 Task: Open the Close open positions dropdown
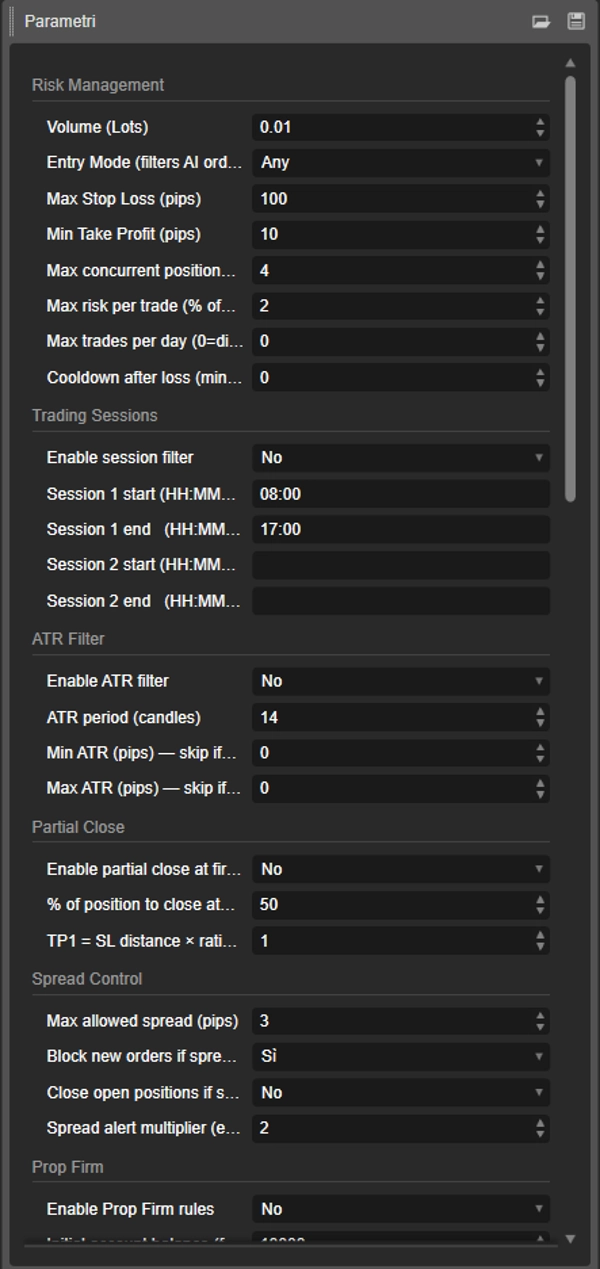(400, 1092)
